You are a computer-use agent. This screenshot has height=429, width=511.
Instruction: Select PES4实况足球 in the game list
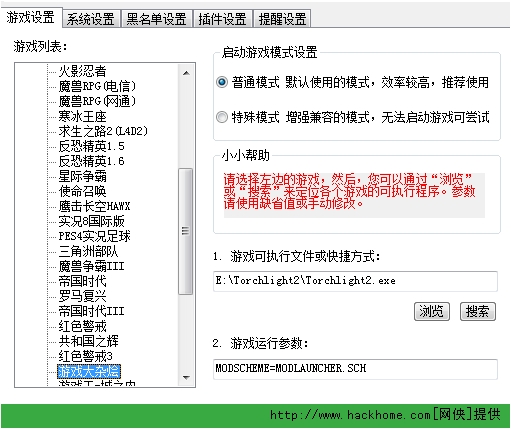coord(94,236)
